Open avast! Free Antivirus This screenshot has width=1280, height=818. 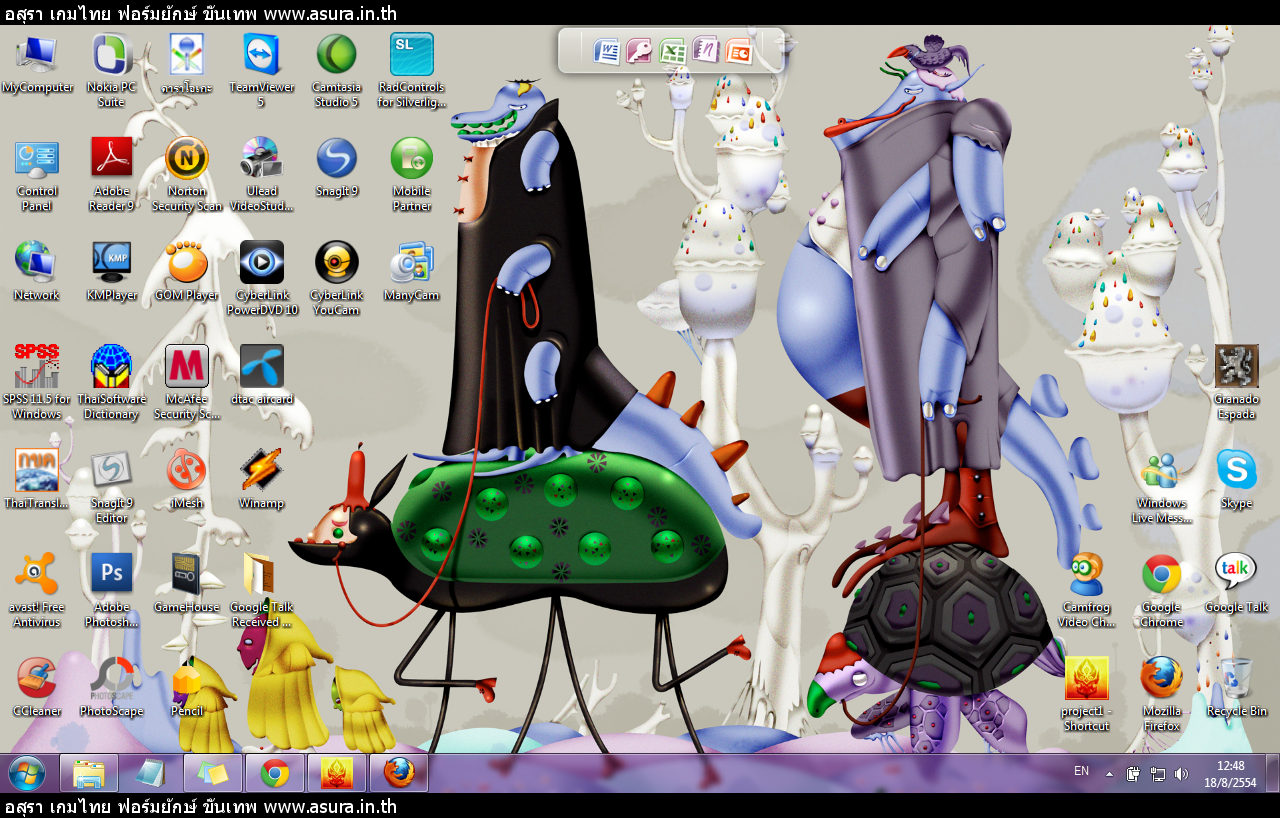37,591
